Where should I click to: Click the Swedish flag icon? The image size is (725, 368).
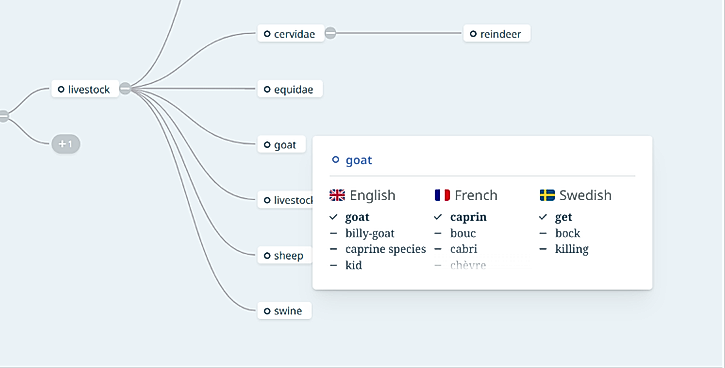click(x=547, y=195)
